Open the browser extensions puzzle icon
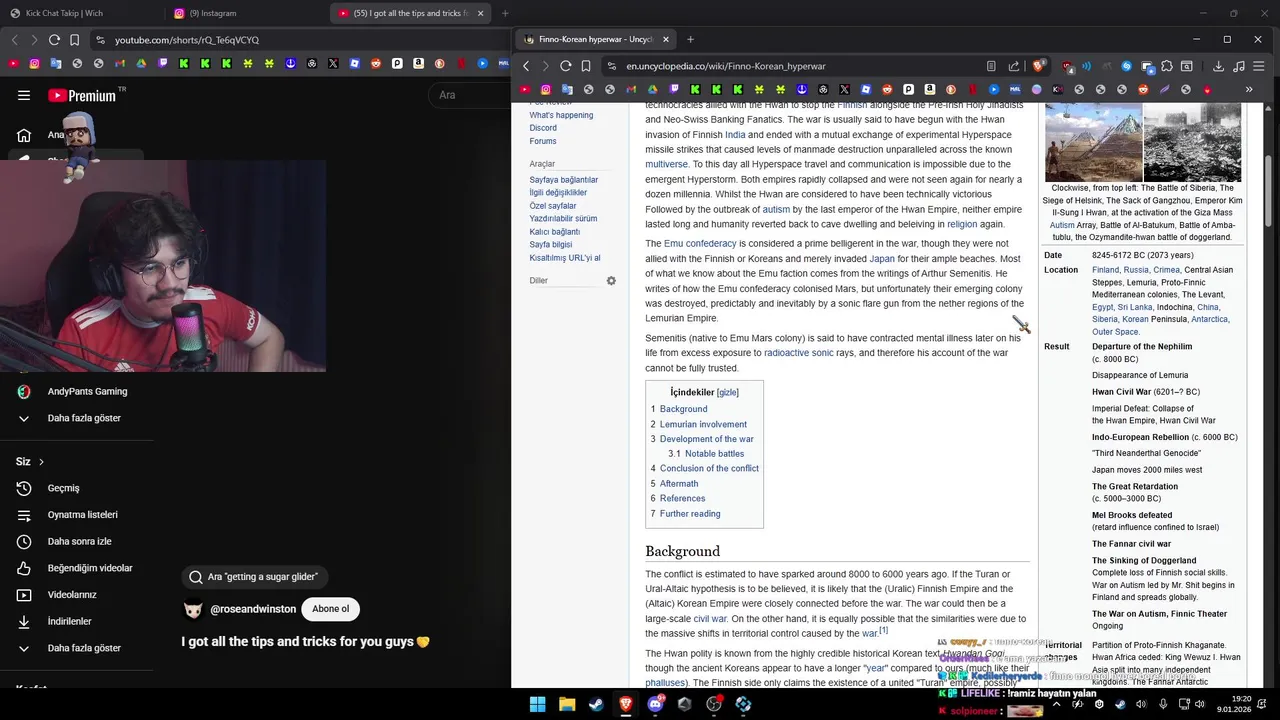Screen dimensions: 1280x720 pyautogui.click(x=1167, y=66)
